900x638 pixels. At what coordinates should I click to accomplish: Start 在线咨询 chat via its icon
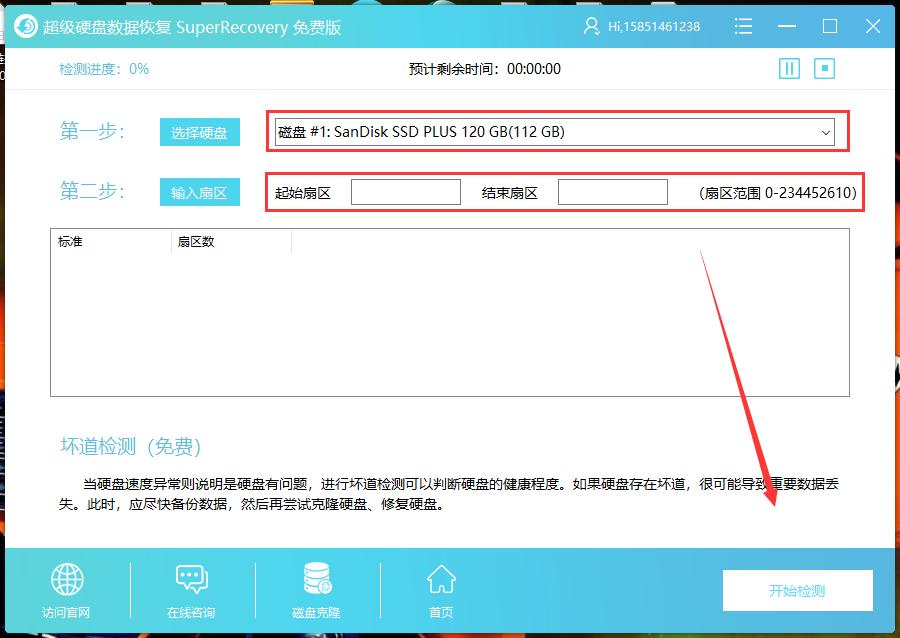[x=190, y=580]
